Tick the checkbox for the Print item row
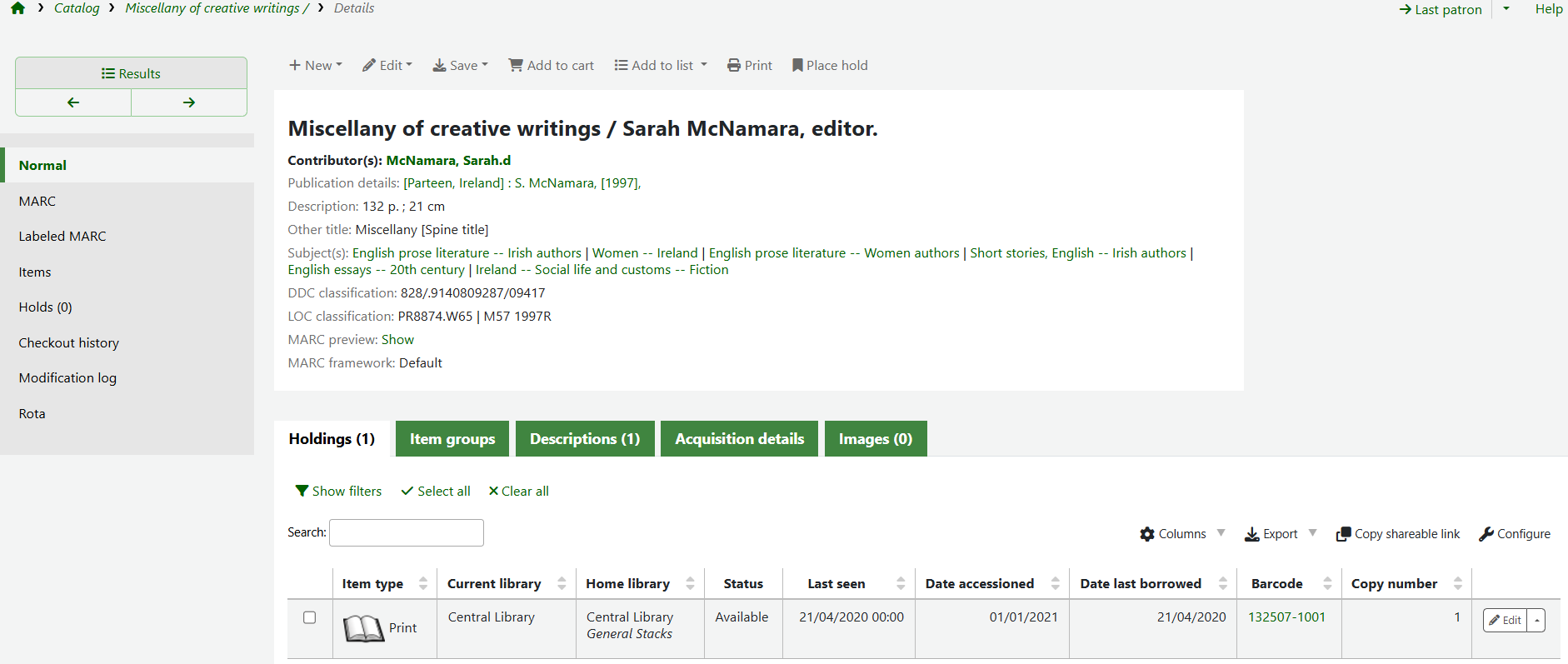Image resolution: width=1568 pixels, height=664 pixels. tap(310, 617)
